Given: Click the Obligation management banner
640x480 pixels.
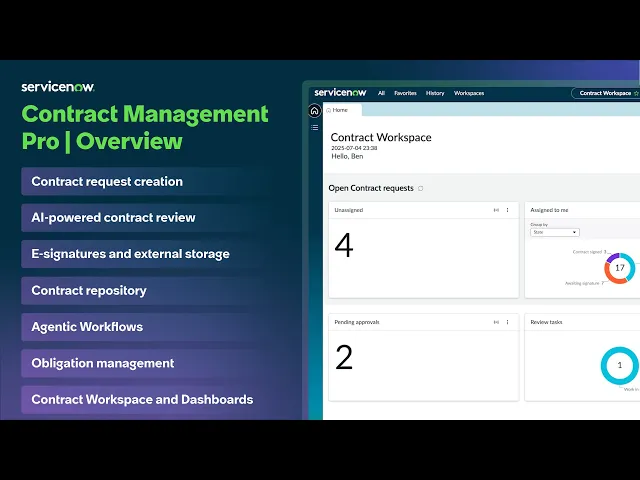Looking at the screenshot, I should tap(141, 363).
